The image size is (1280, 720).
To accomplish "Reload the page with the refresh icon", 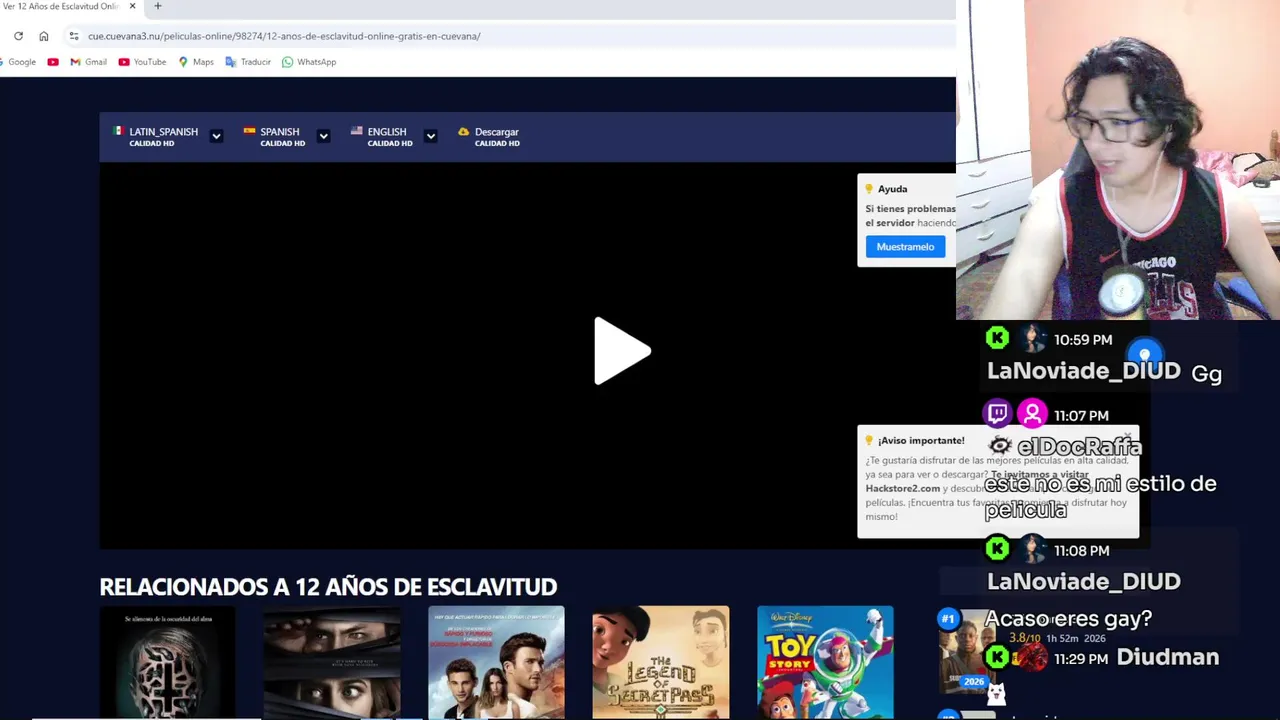I will [x=18, y=36].
